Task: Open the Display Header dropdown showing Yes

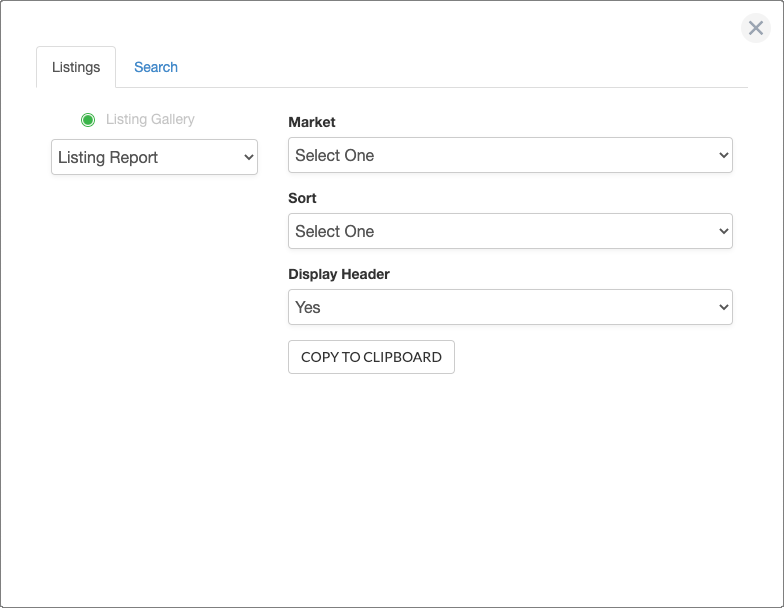Action: click(x=510, y=307)
